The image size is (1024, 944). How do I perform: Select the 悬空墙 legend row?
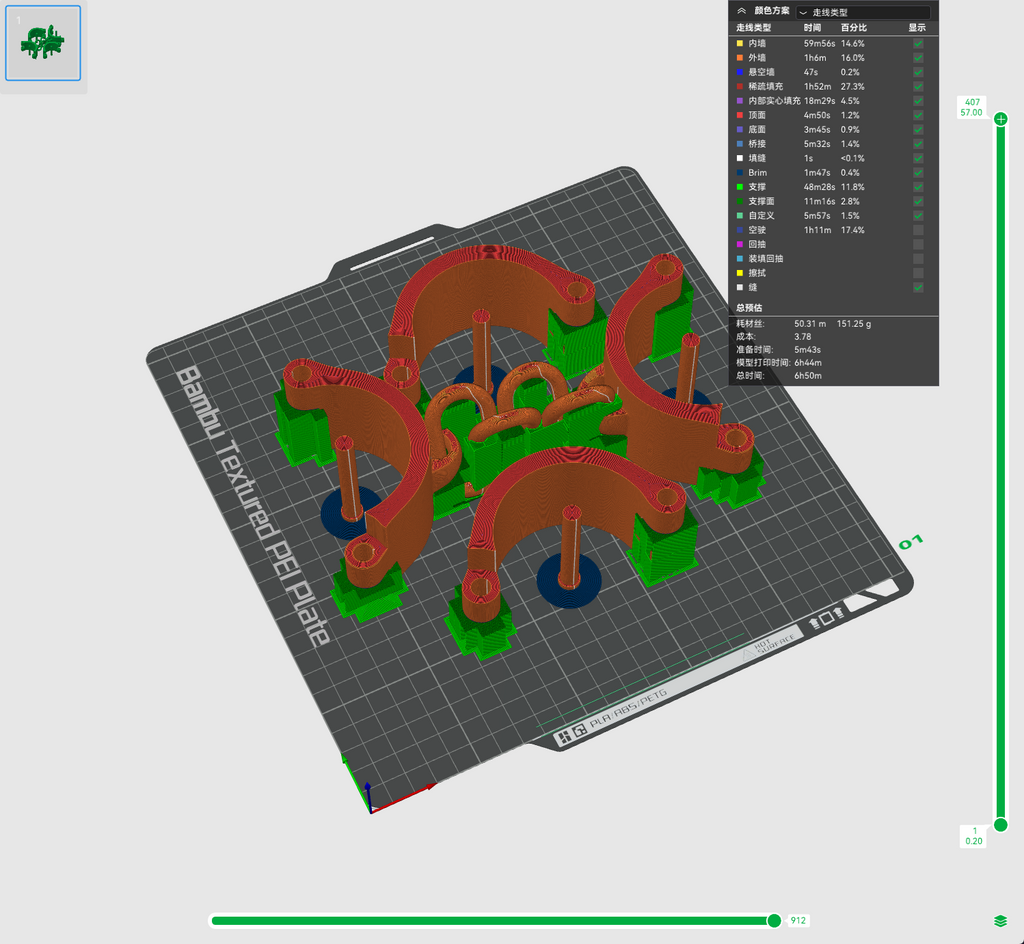(833, 72)
